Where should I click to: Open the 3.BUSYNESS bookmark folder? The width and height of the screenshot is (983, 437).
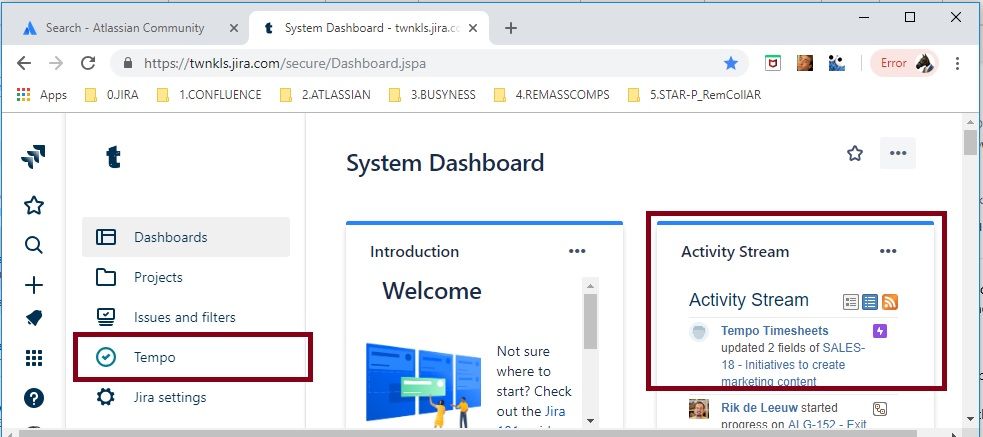point(433,95)
